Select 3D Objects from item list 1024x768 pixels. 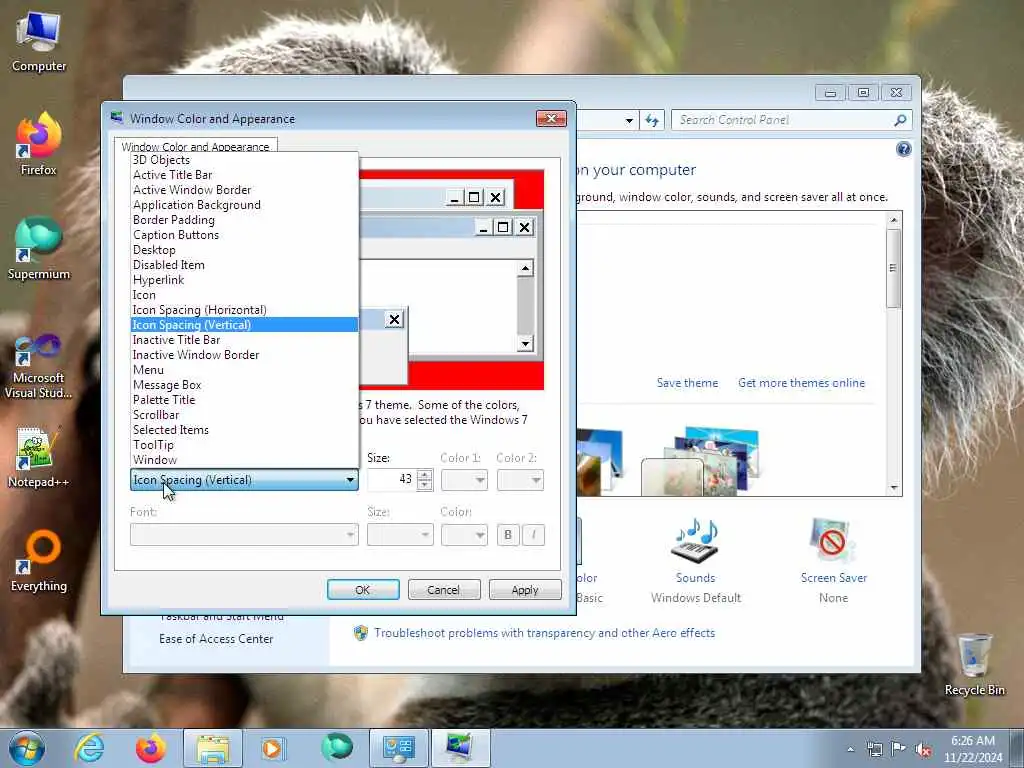[244, 160]
